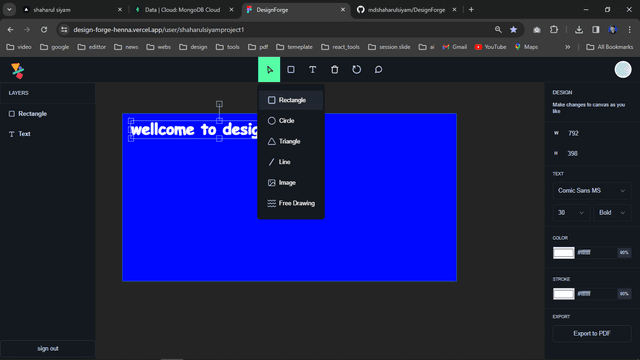Choose Circle from shapes menu

pos(291,121)
